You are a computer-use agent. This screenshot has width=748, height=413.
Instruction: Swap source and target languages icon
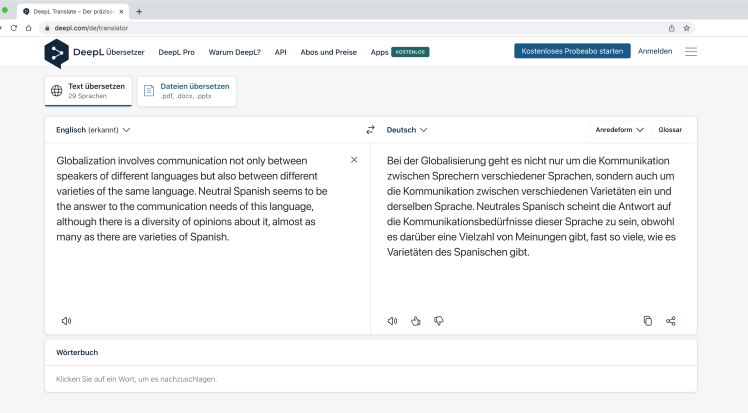(x=370, y=130)
